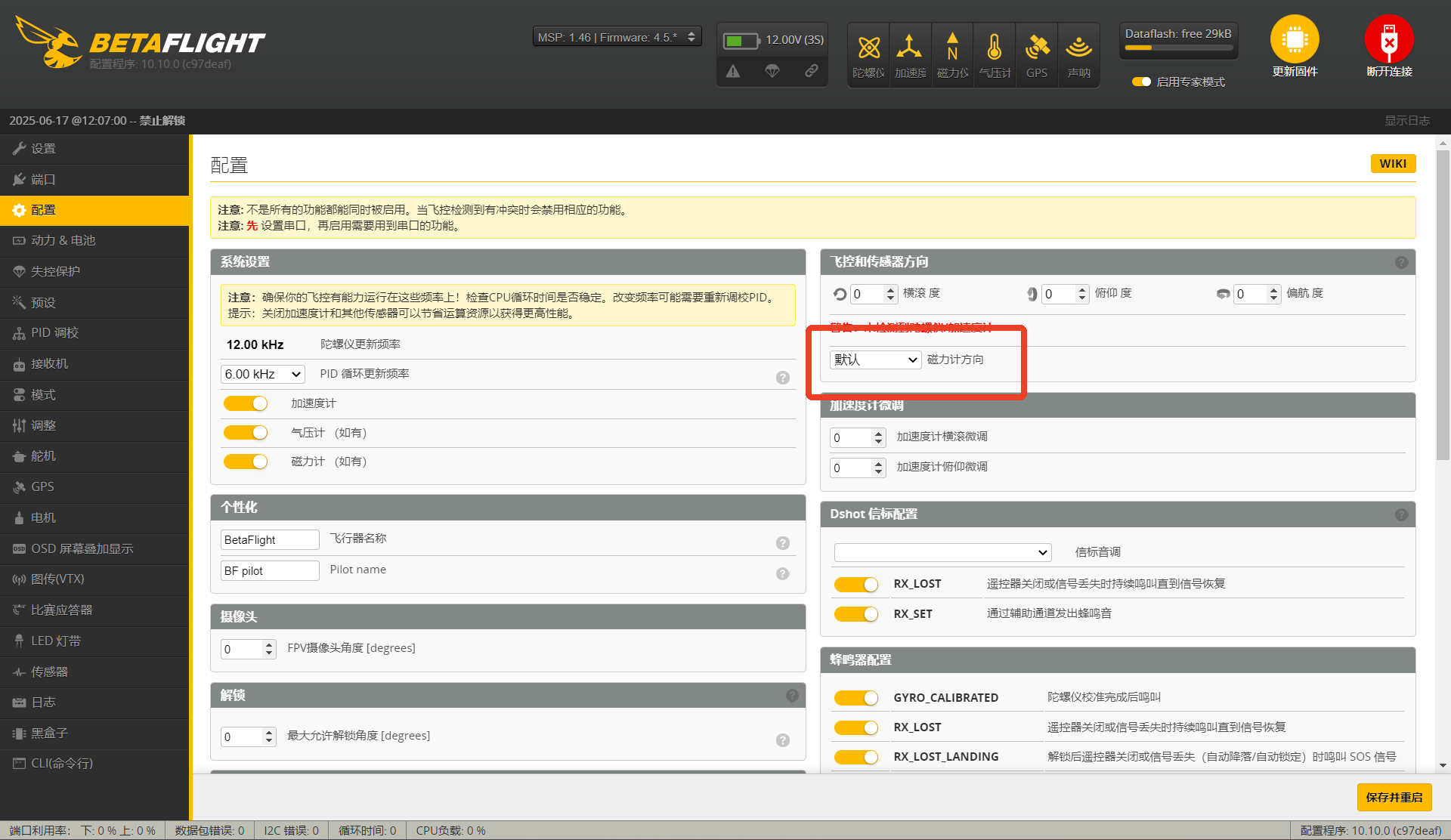The width and height of the screenshot is (1451, 840).
Task: Click the Pilot name input field
Action: point(270,570)
